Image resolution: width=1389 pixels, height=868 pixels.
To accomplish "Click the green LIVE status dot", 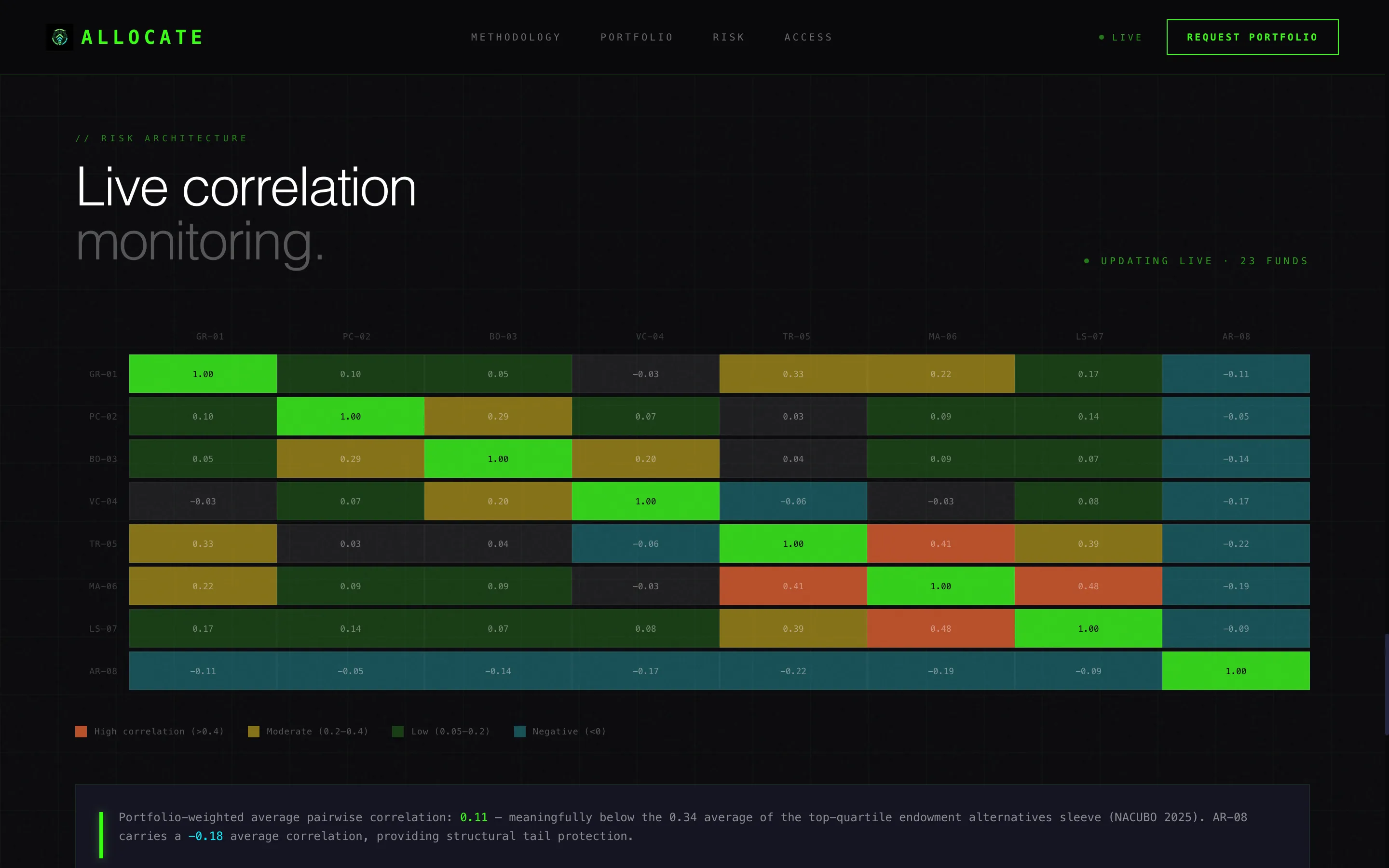I will [x=1102, y=37].
